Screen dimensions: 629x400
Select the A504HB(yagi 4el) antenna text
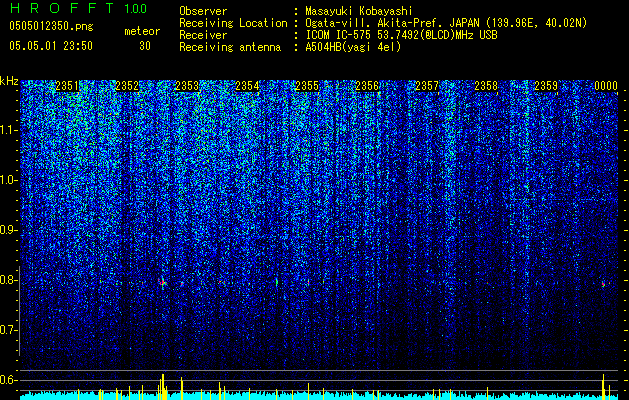353,47
